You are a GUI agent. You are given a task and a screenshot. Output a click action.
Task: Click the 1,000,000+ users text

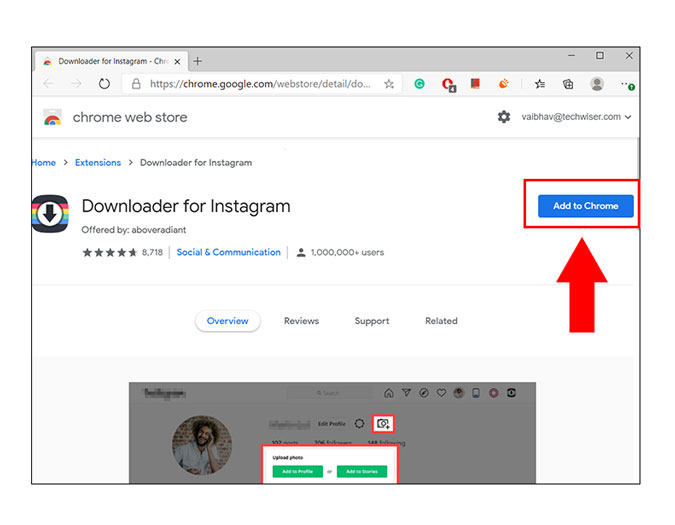coord(347,252)
